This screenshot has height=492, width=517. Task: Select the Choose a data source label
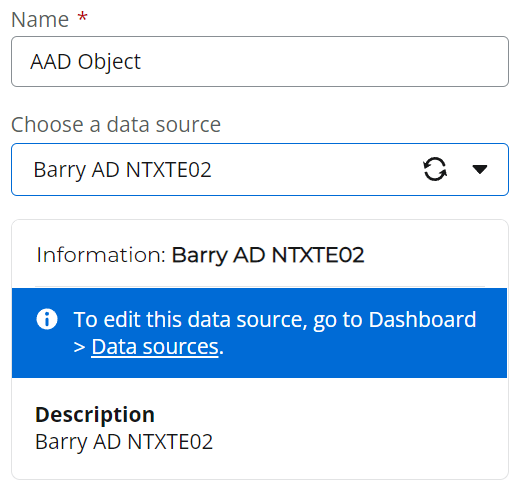(116, 125)
